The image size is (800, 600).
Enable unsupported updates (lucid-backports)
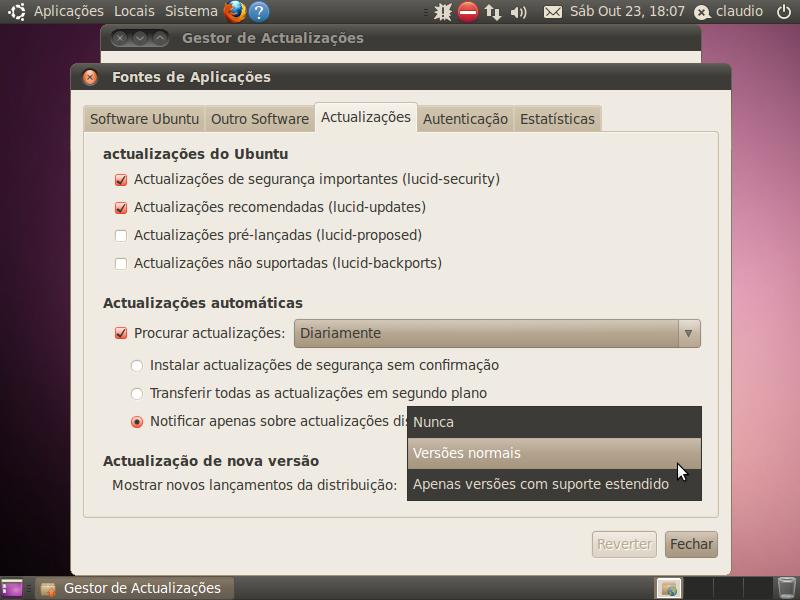[121, 264]
